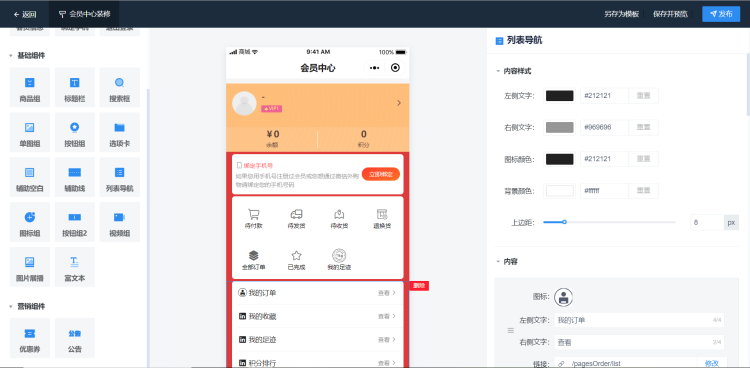The height and width of the screenshot is (368, 750).
Task: Add the 图标组 component
Action: tap(30, 222)
